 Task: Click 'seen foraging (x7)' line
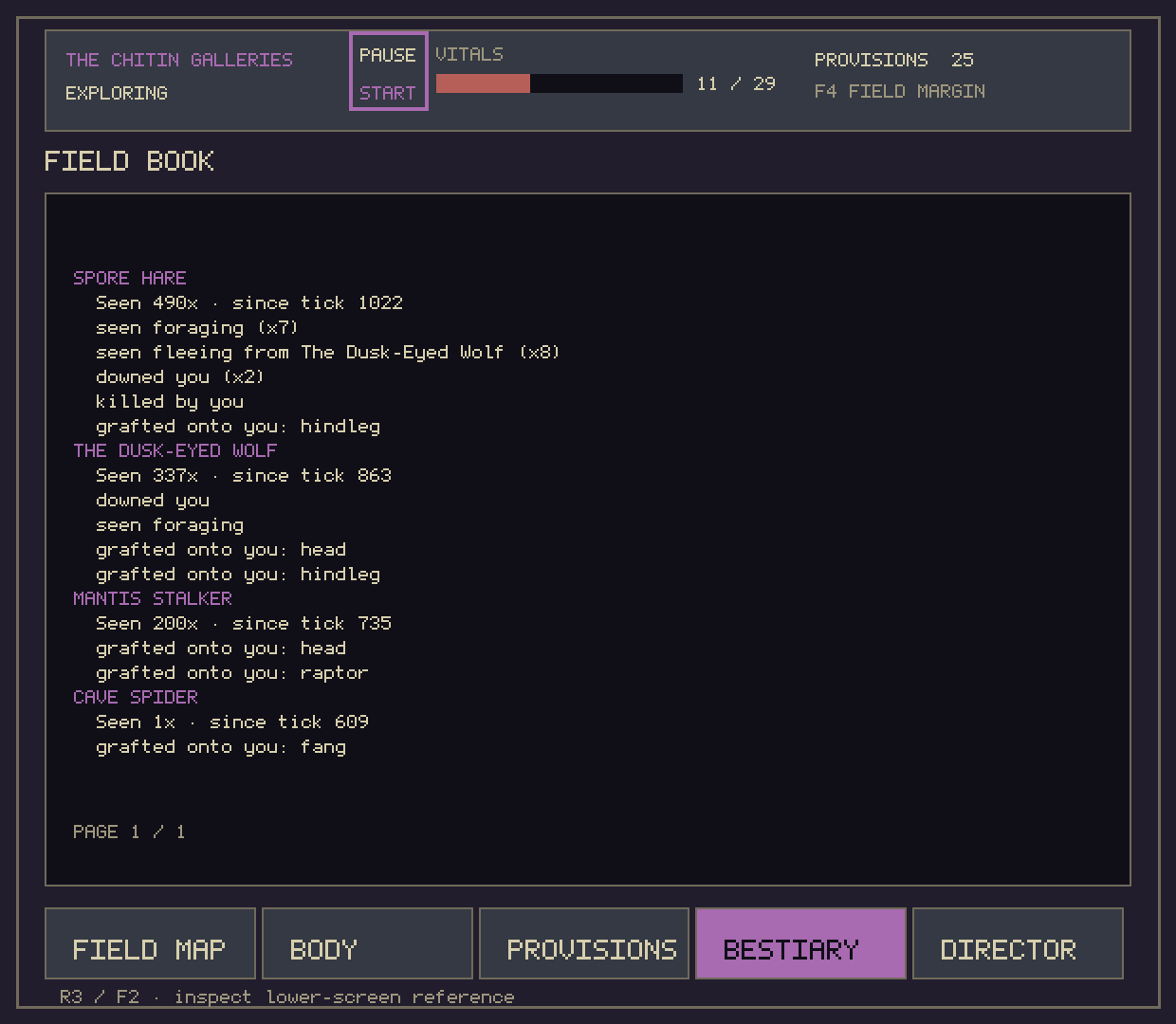(197, 327)
